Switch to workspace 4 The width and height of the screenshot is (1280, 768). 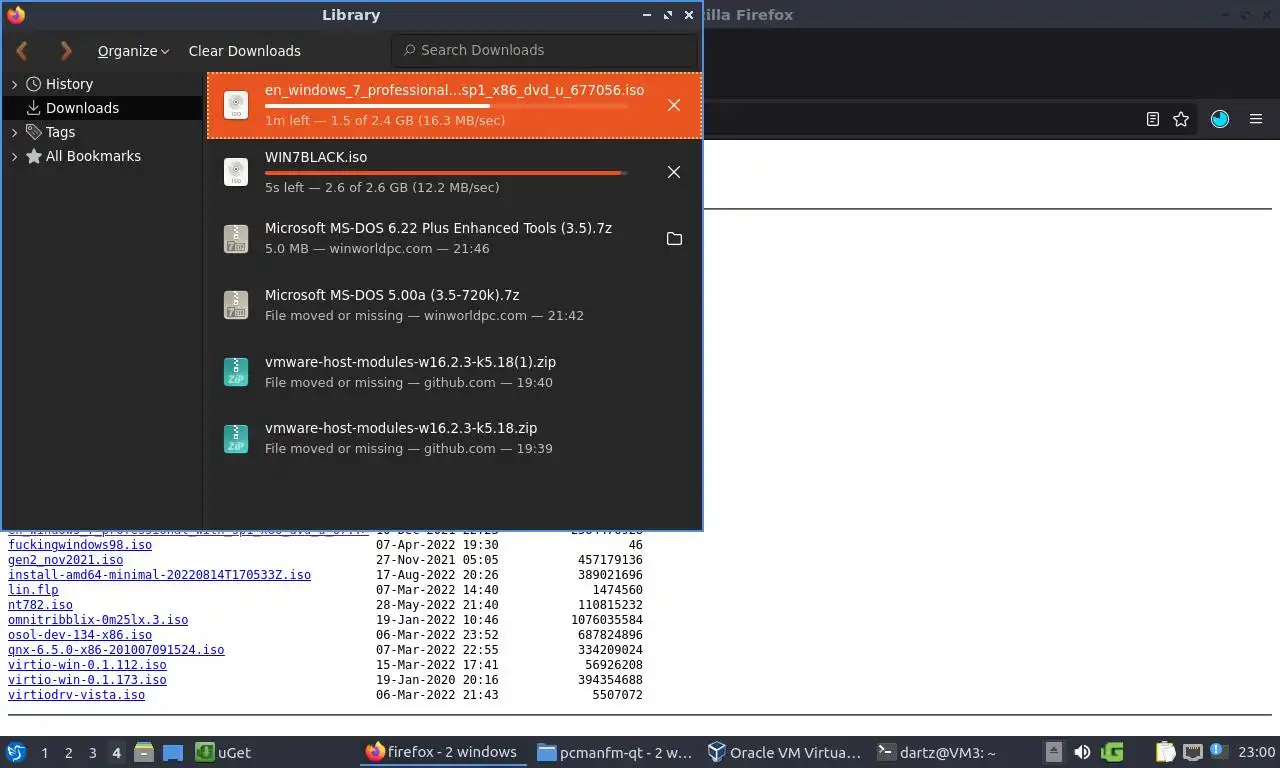tap(116, 753)
